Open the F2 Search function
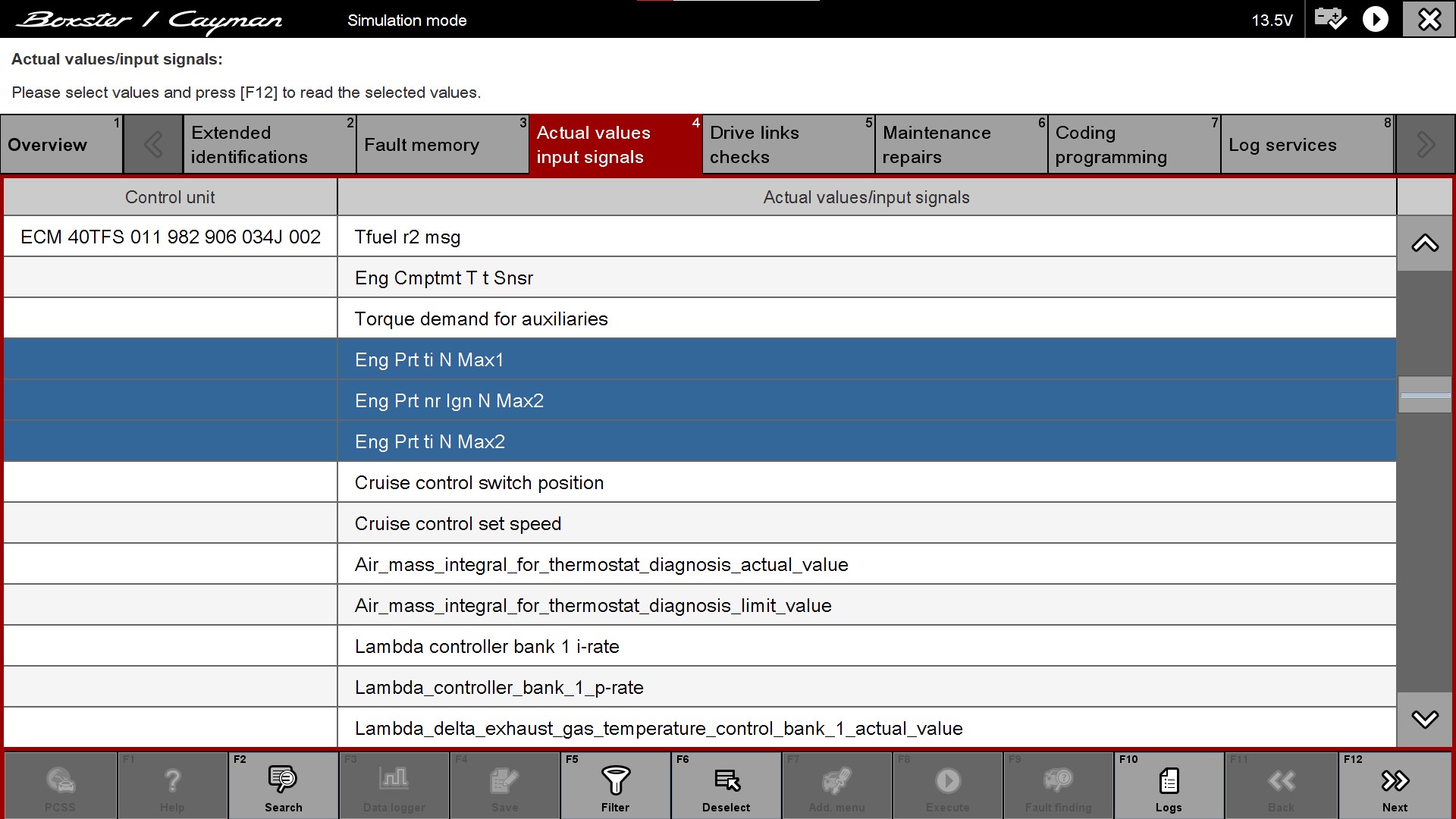This screenshot has height=819, width=1456. tap(283, 786)
